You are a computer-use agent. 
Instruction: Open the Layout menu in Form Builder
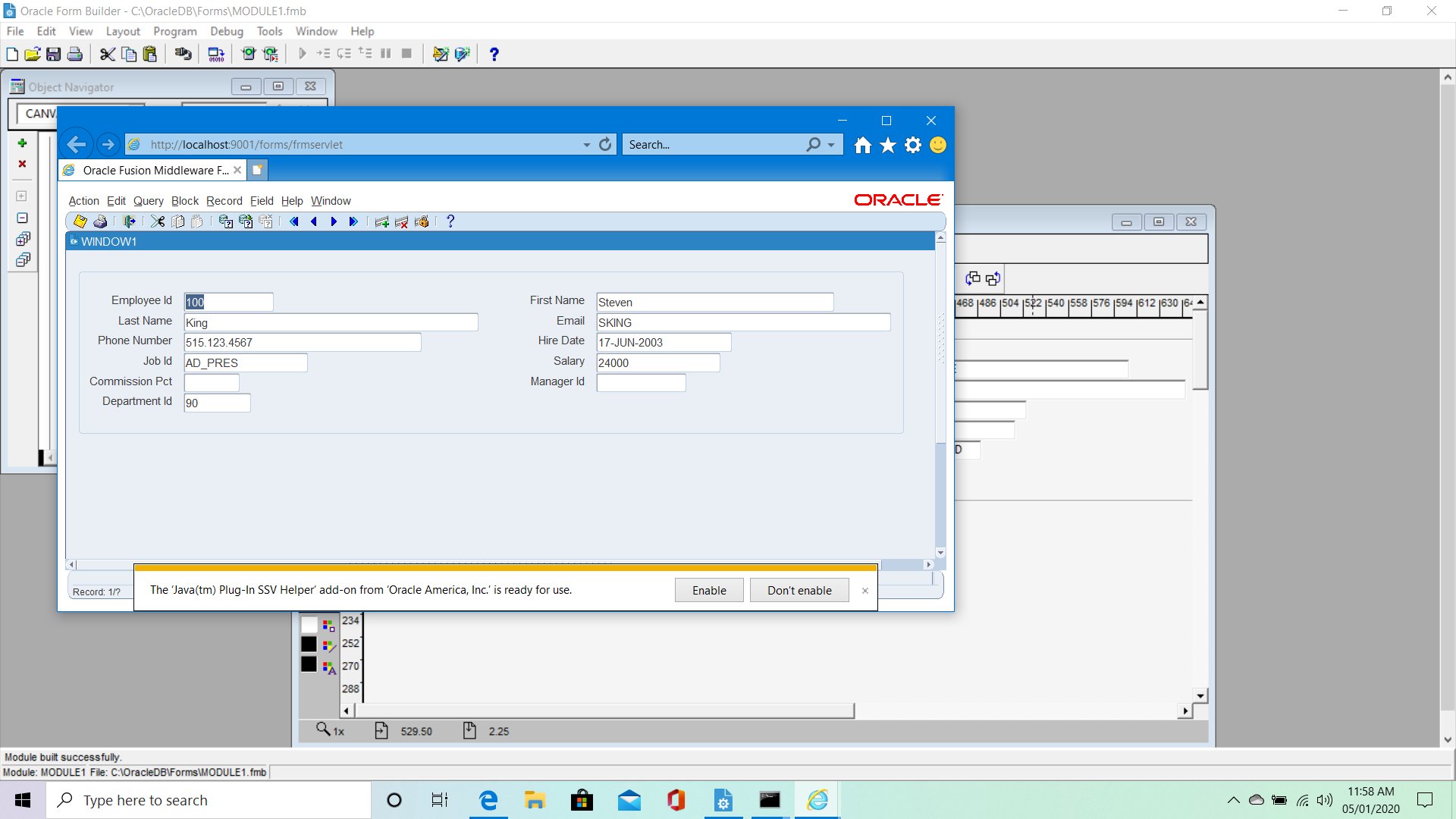(123, 31)
